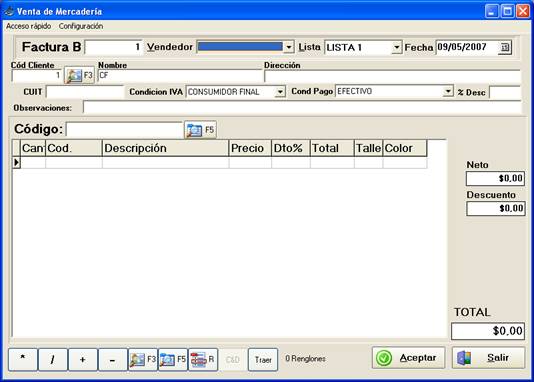Click the bottom toolbar R button
Screen dimensions: 534x382
click(x=203, y=359)
